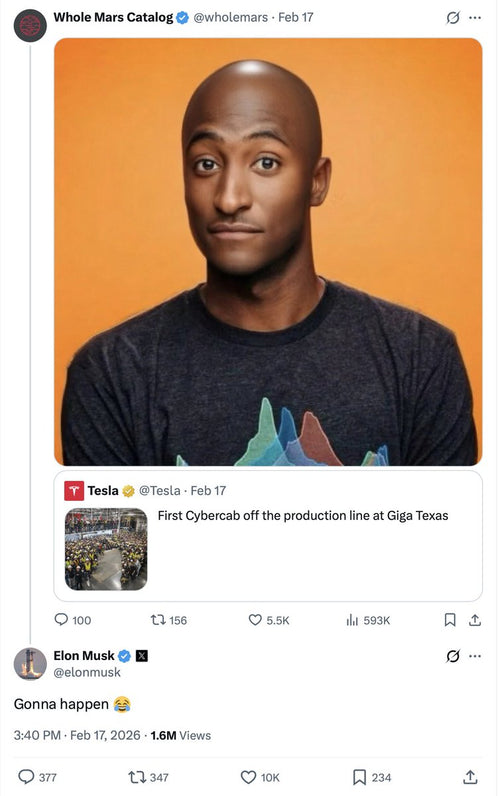Share Elon Musk's post via upload icon
Image resolution: width=500 pixels, height=796 pixels.
(x=471, y=777)
